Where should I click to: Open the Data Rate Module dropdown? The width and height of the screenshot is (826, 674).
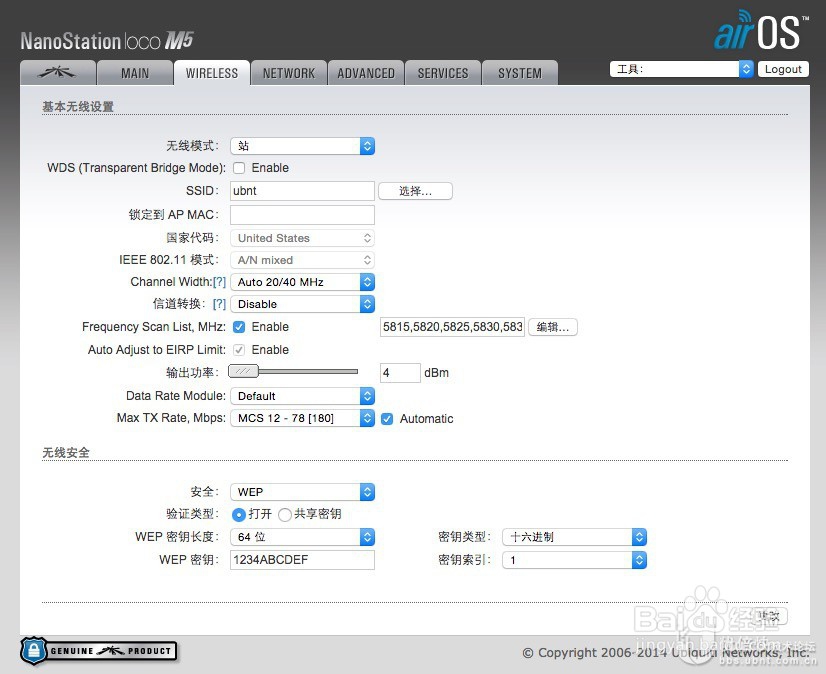click(x=302, y=396)
